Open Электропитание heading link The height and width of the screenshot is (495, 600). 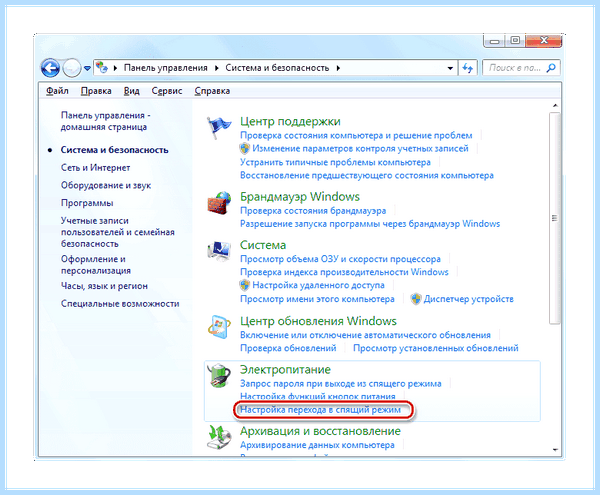tap(285, 370)
